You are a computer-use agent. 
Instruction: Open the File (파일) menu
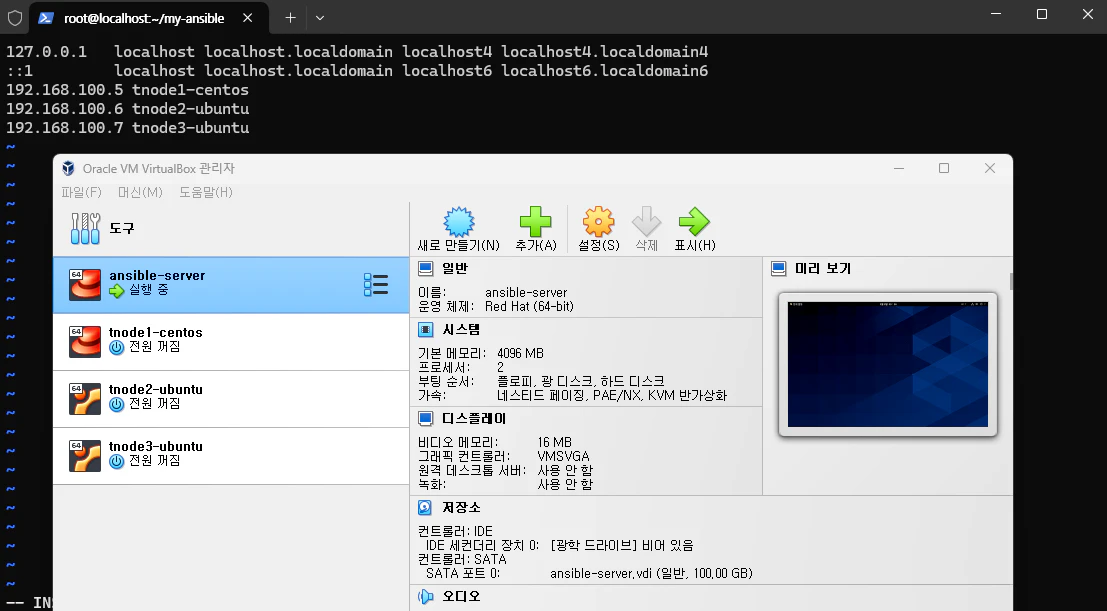[81, 192]
